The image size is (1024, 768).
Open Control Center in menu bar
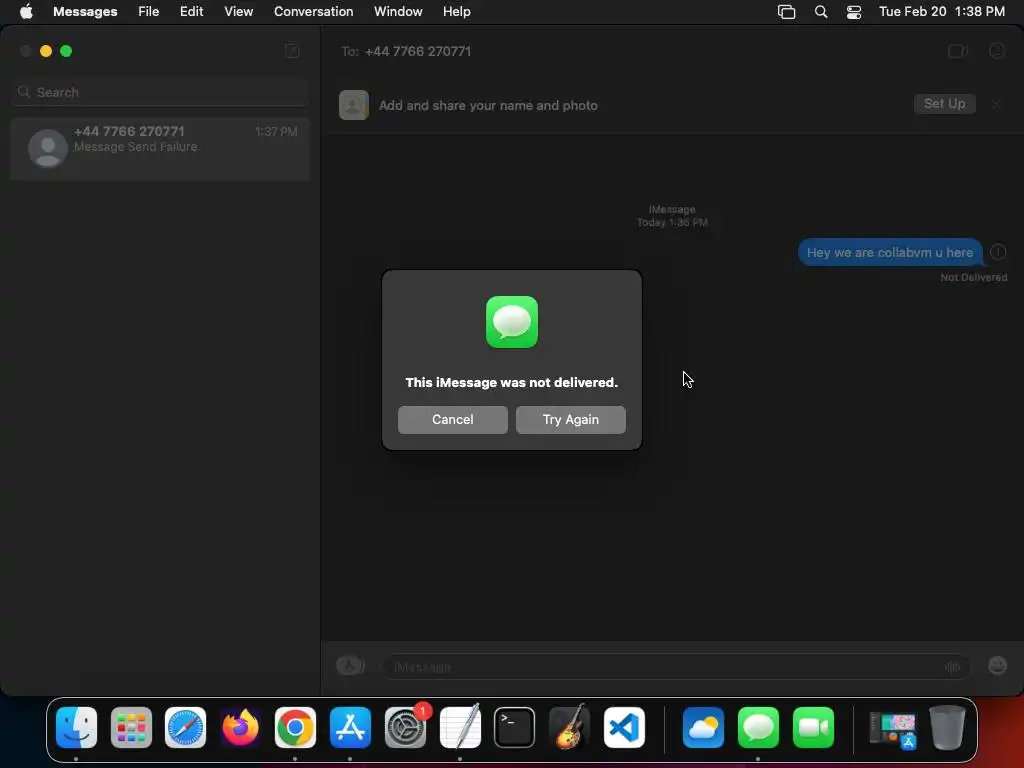coord(854,12)
